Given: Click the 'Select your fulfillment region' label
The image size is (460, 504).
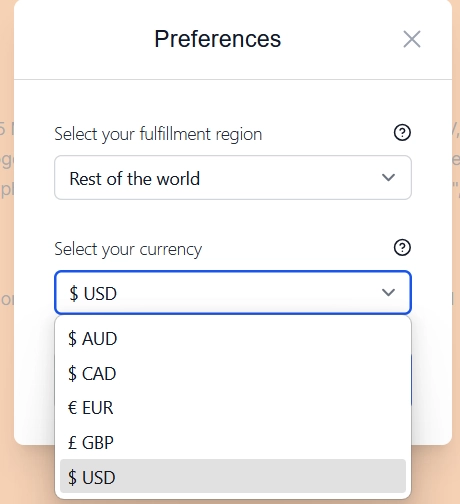Looking at the screenshot, I should point(158,134).
